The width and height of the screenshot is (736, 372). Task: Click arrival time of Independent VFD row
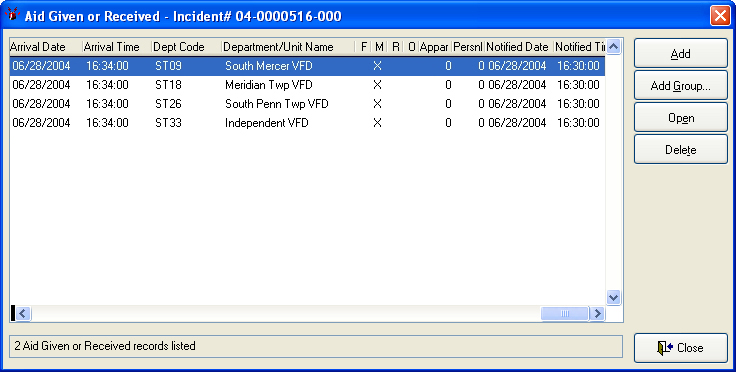coord(107,123)
